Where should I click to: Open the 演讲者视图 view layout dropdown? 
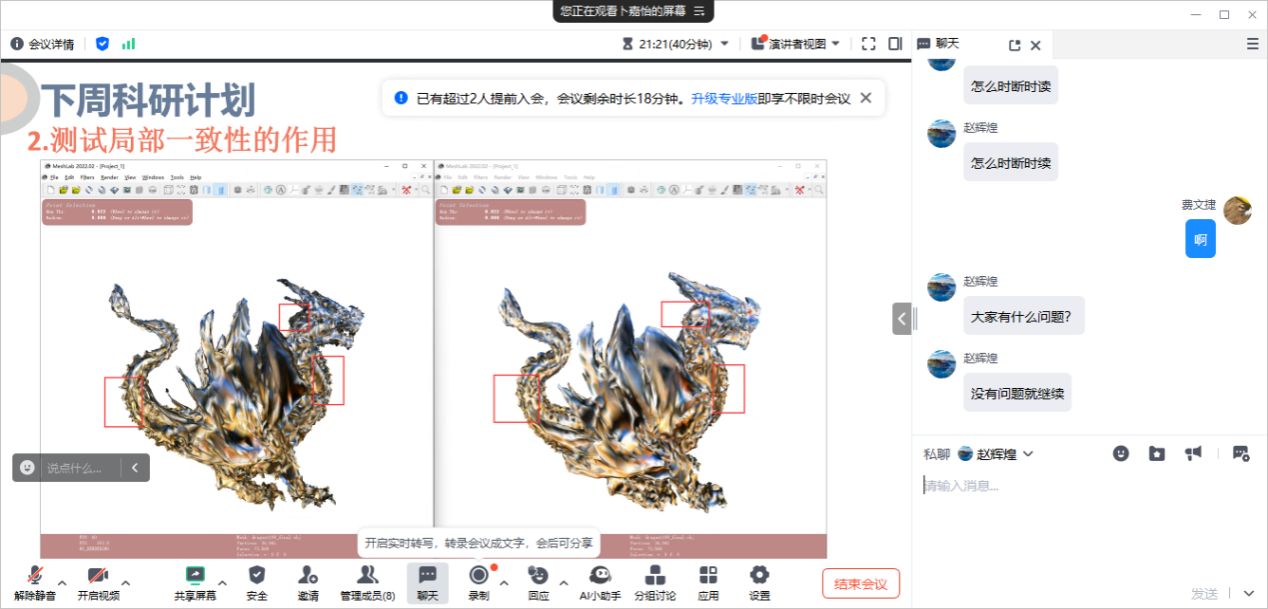(x=796, y=44)
